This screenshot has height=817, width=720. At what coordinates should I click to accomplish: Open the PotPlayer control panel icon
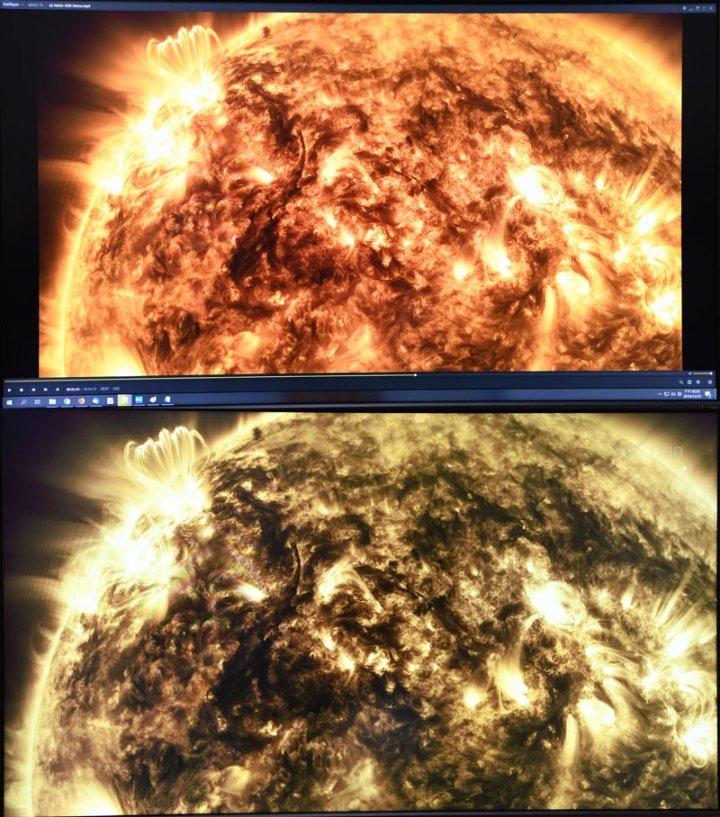(x=689, y=382)
